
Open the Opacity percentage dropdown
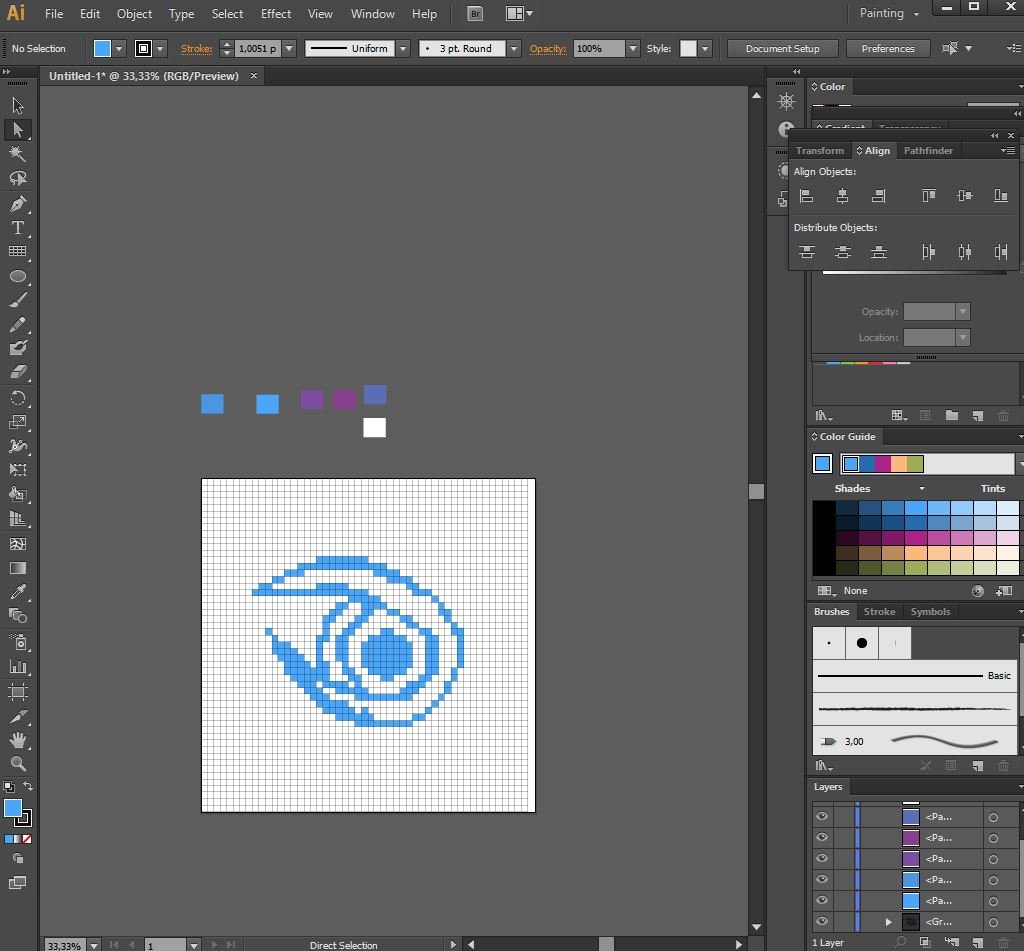click(x=632, y=48)
